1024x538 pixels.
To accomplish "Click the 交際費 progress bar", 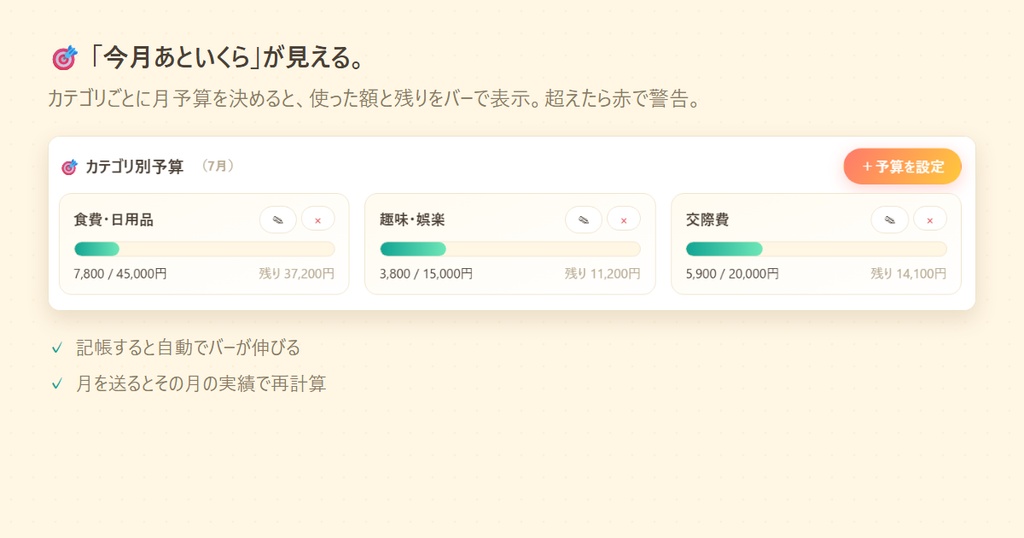I will click(x=816, y=249).
